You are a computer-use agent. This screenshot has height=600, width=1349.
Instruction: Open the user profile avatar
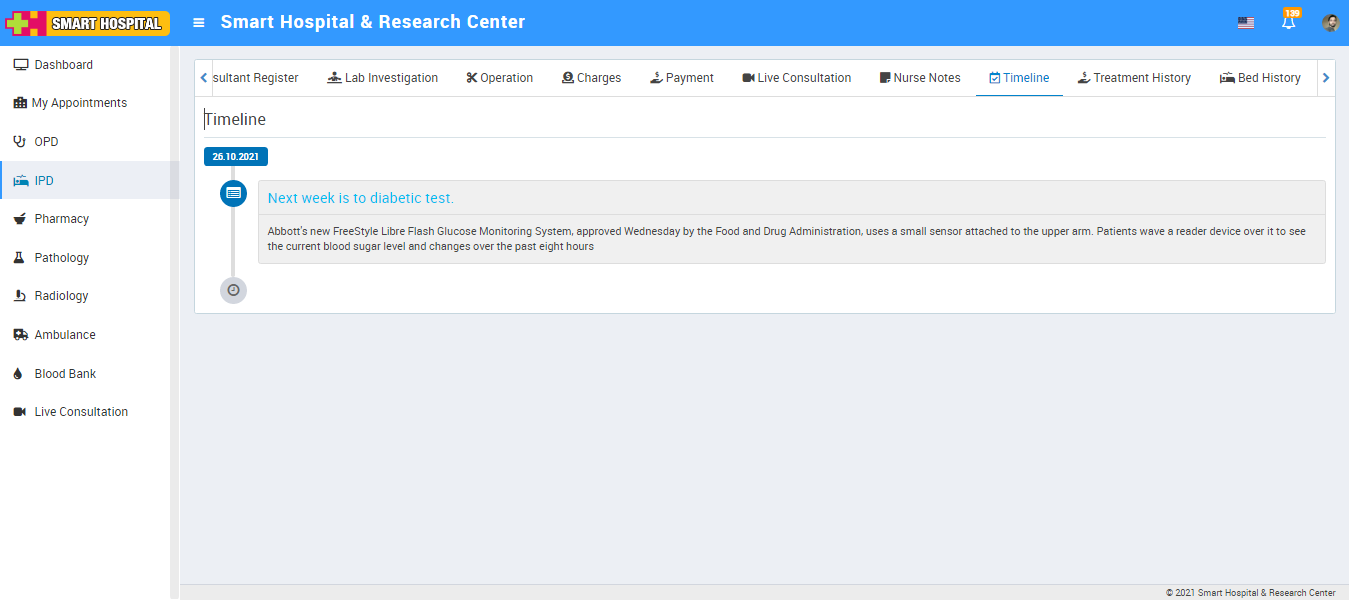pyautogui.click(x=1330, y=23)
